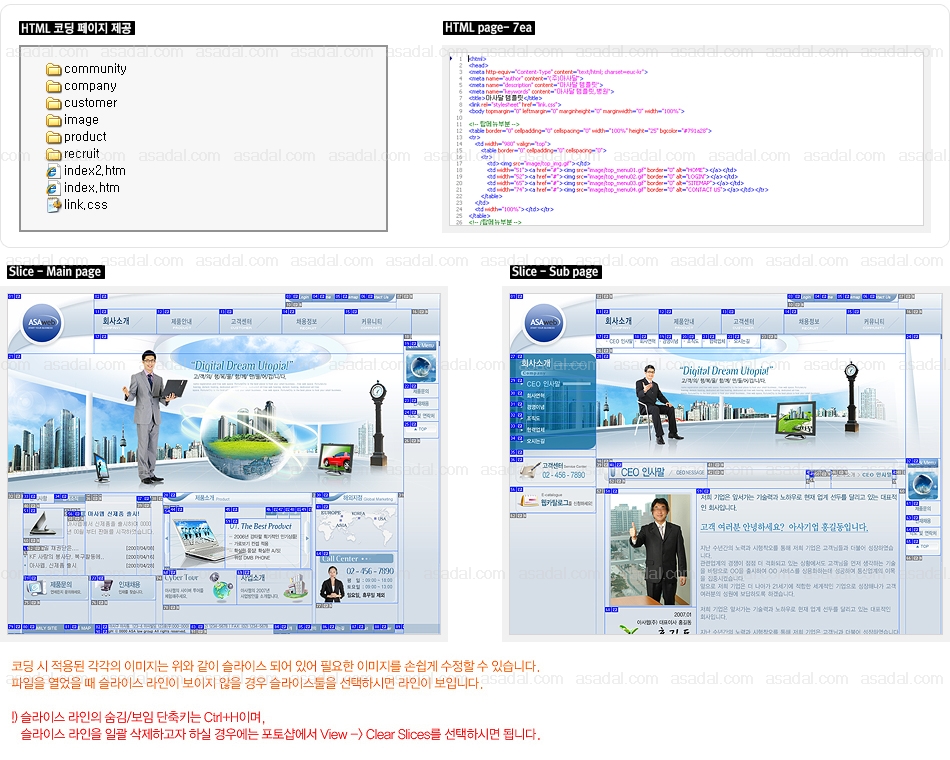Click the 제품문의 monitor icon on Main page
950x760 pixels.
pos(35,587)
